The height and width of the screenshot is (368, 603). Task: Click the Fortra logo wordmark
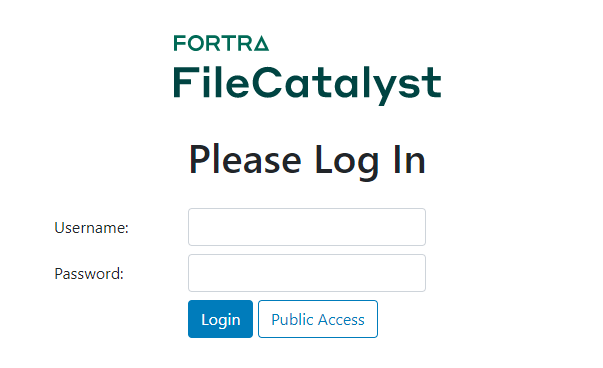tap(221, 43)
